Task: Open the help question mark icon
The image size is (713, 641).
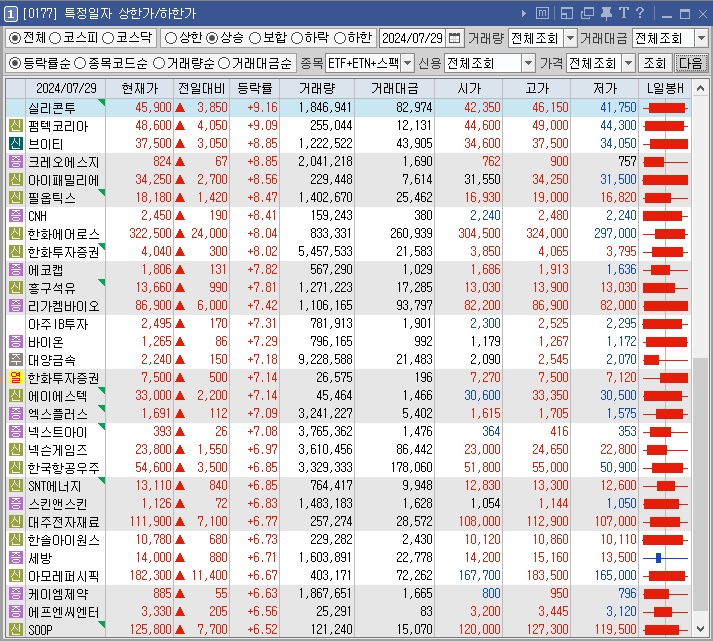Action: click(x=640, y=13)
